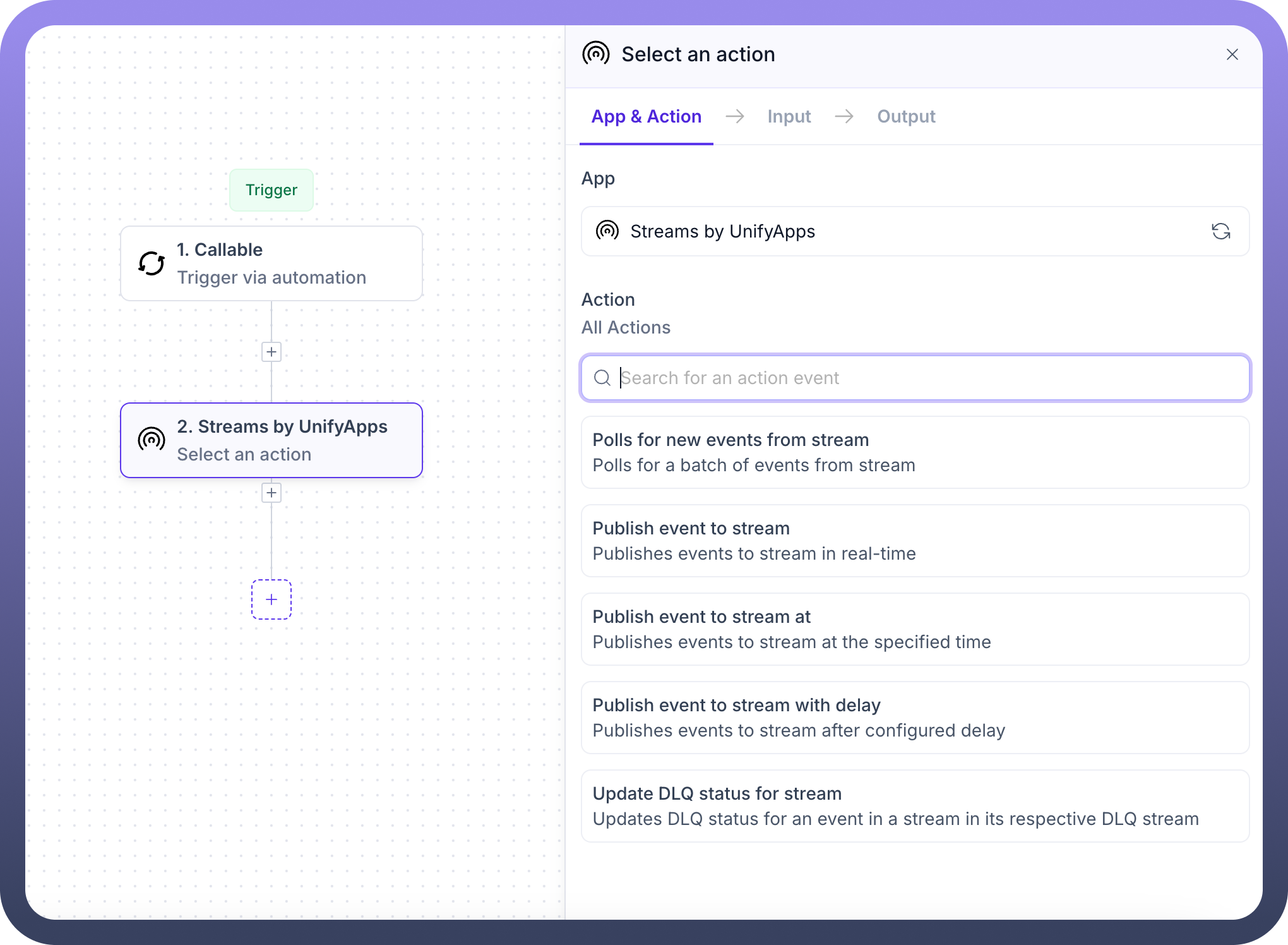The image size is (1288, 945).
Task: Select Publish event to stream at
Action: [x=914, y=629]
